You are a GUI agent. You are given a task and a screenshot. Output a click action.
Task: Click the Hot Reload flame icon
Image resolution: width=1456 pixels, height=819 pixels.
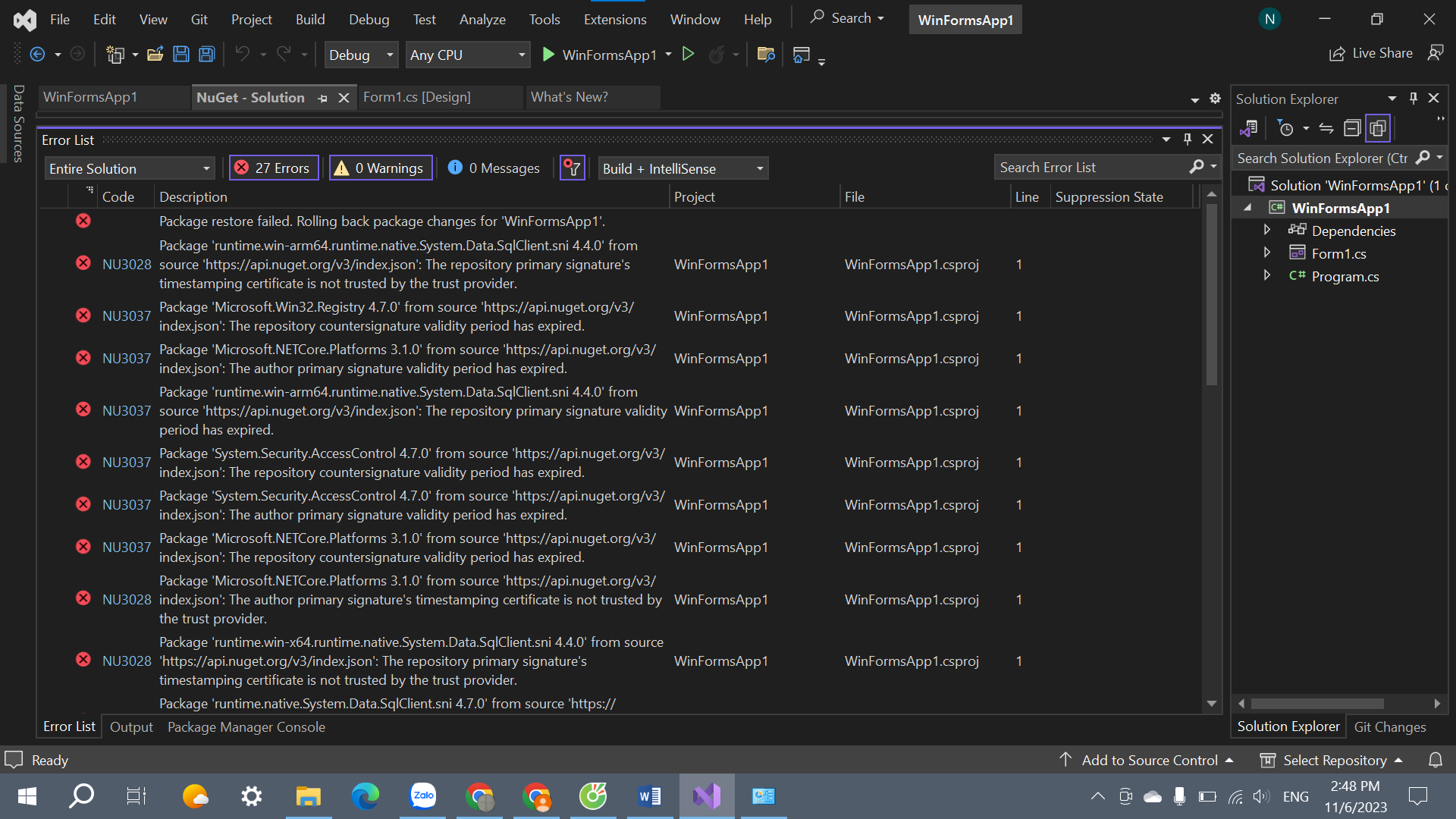point(716,55)
